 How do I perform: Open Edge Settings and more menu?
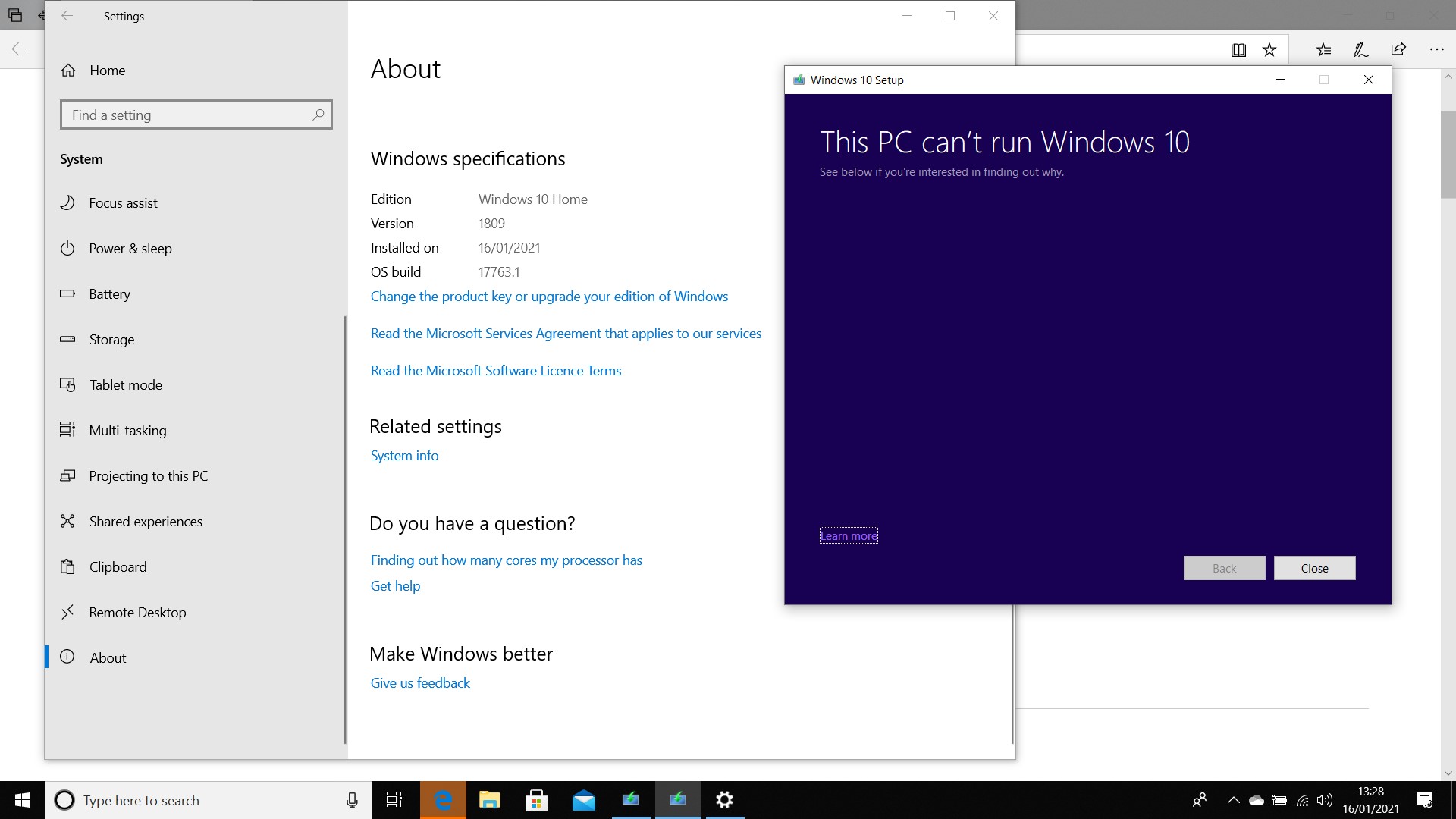(1436, 50)
